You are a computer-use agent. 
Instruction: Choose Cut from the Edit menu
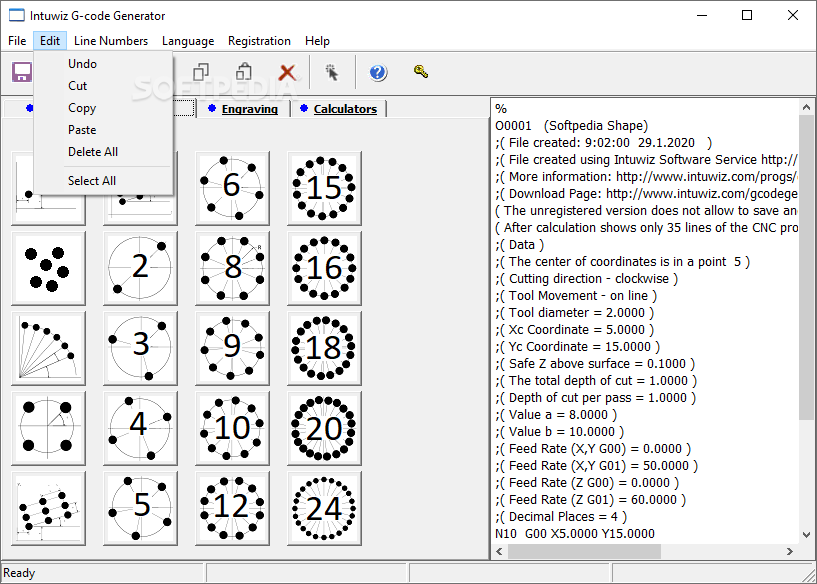[103, 85]
